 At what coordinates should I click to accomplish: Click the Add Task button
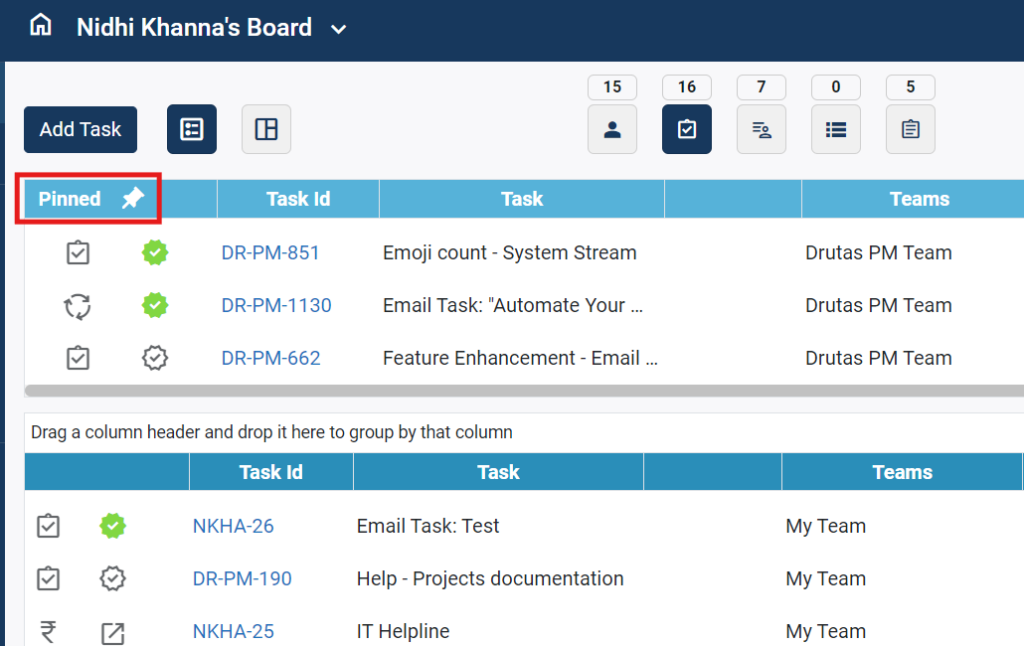click(80, 129)
